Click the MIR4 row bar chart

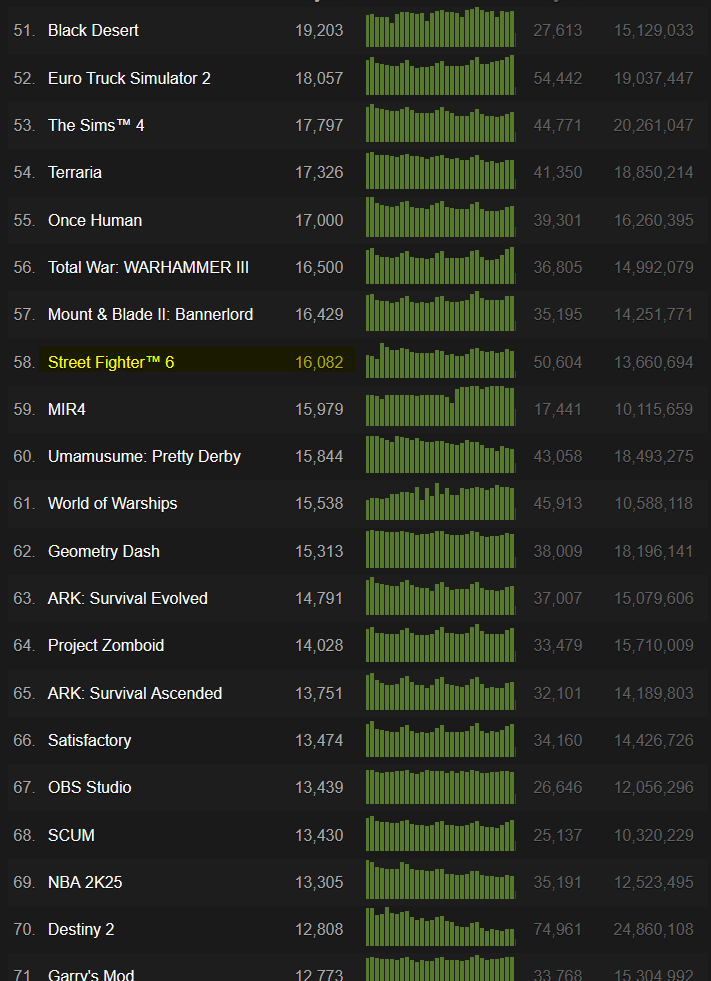(x=441, y=406)
